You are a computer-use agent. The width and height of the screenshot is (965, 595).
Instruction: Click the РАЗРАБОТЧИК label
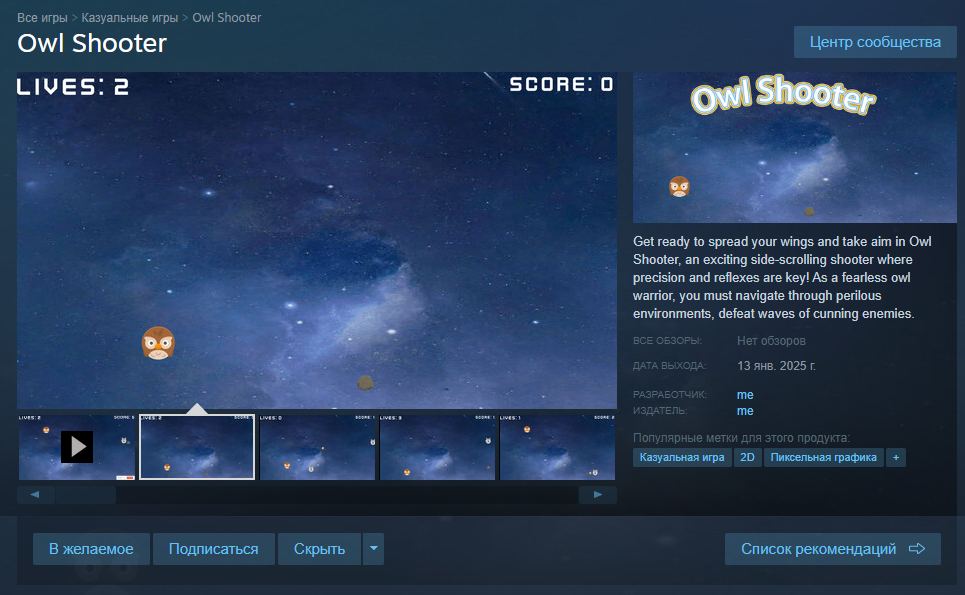[670, 394]
